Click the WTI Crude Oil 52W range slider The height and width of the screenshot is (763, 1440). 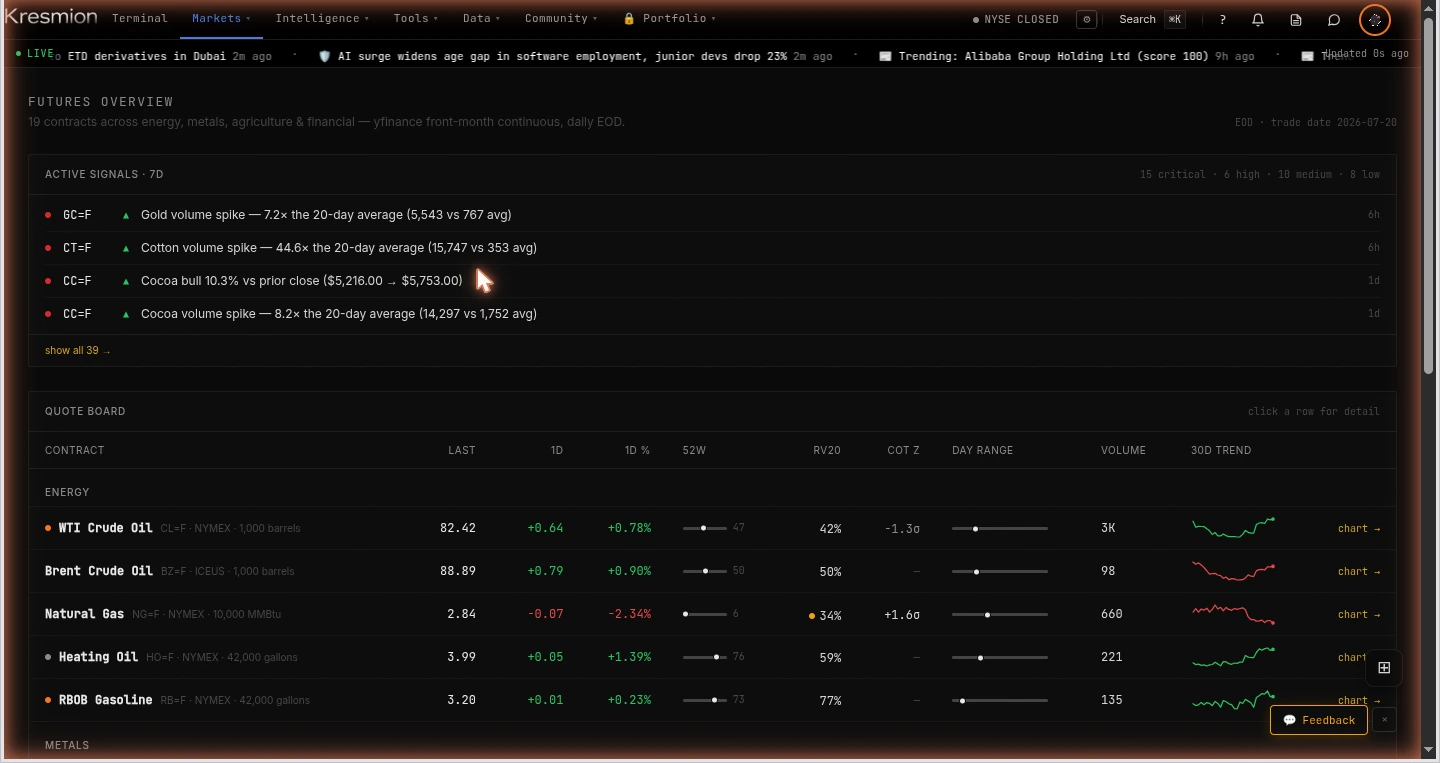click(x=705, y=528)
